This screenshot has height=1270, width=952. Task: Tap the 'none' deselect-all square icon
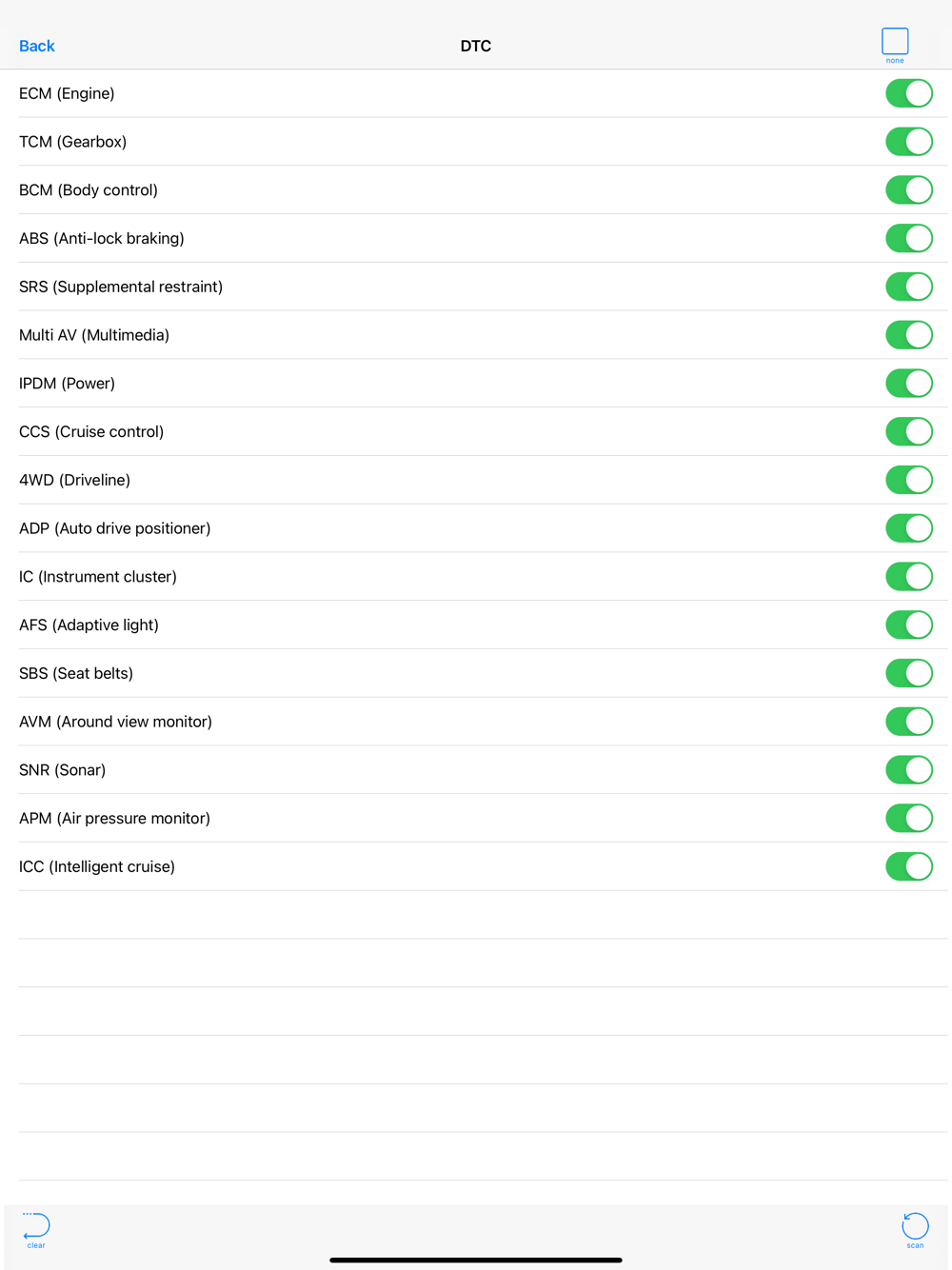point(895,46)
